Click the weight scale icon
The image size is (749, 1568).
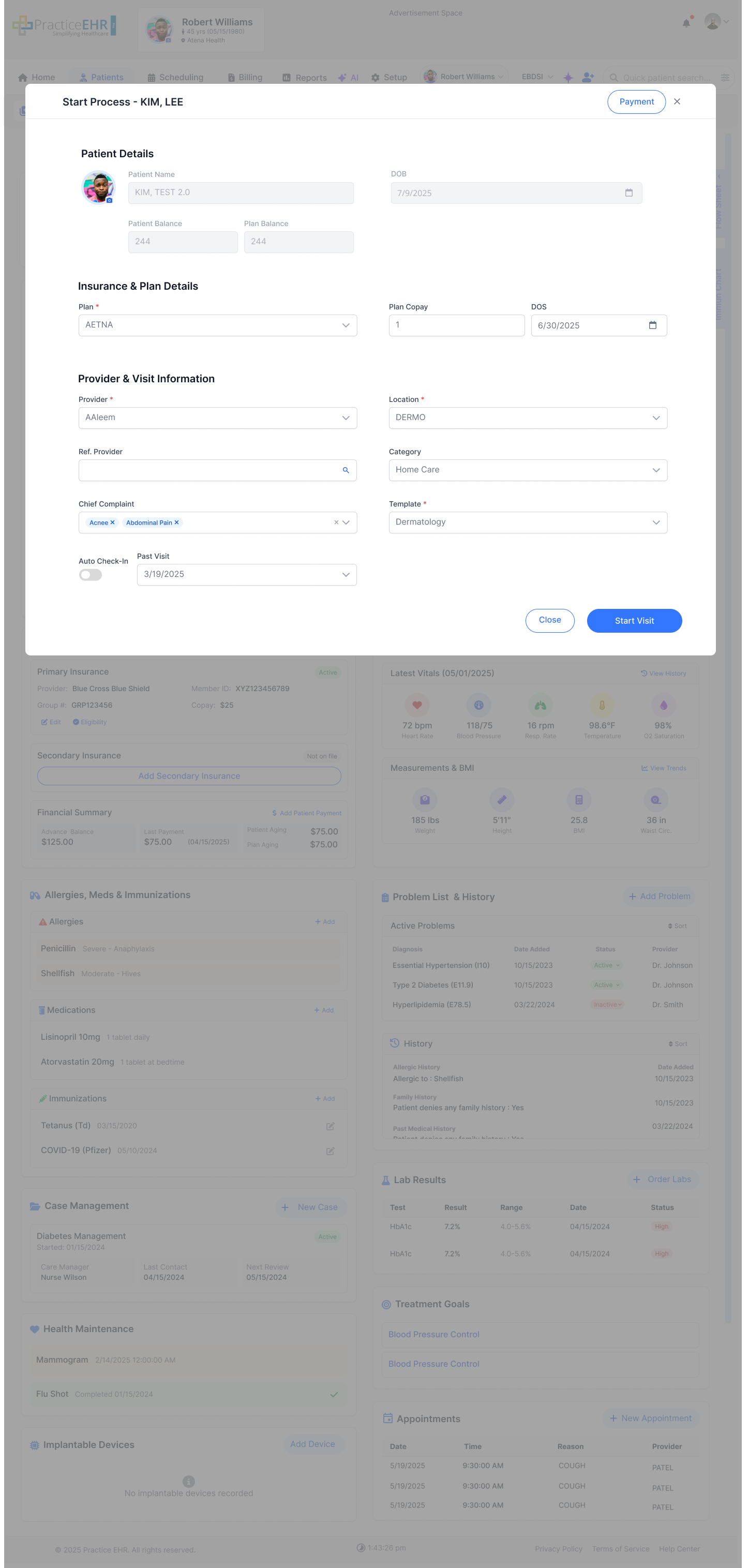tap(425, 800)
